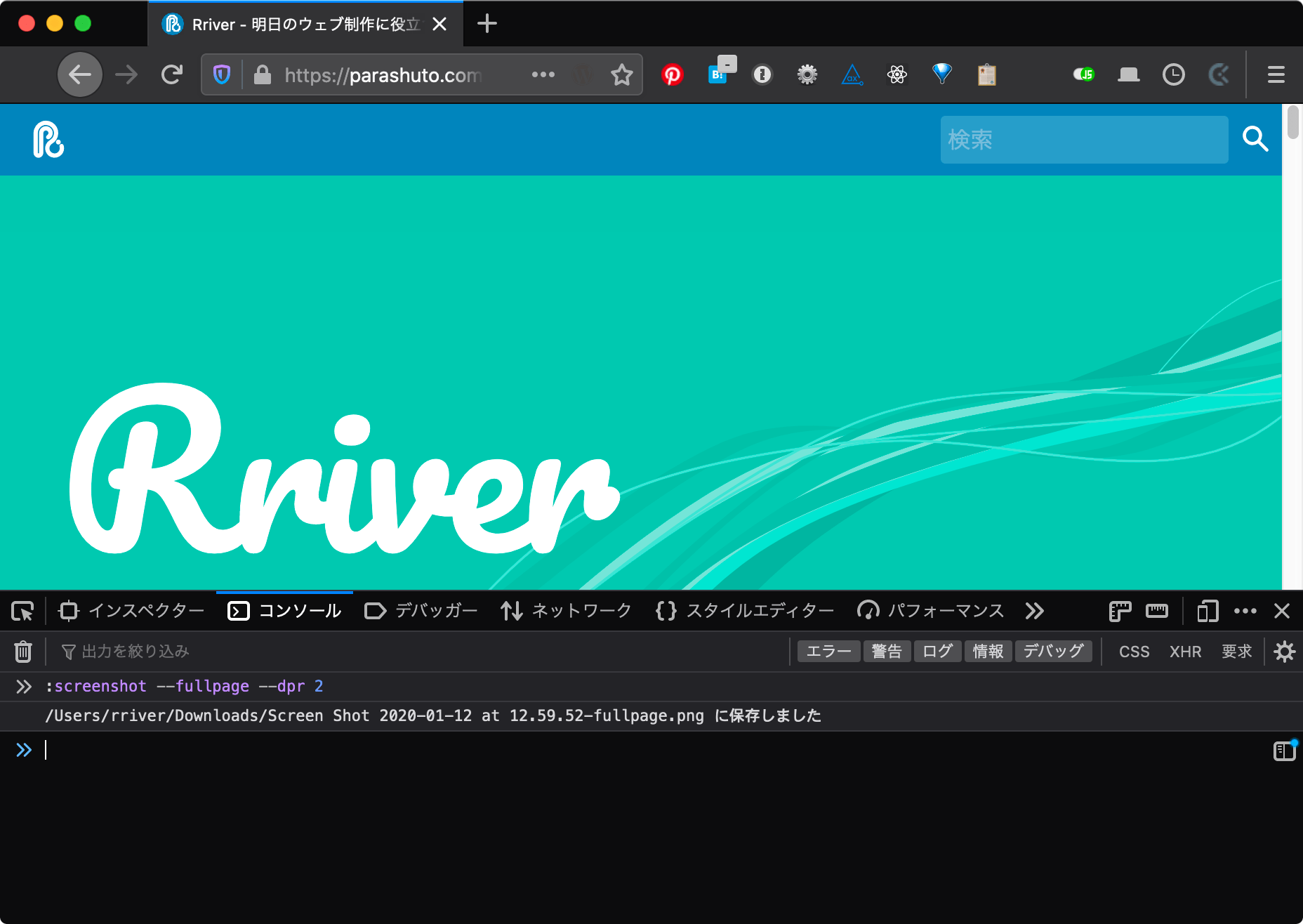1303x924 pixels.
Task: Toggle responsive design mode
Action: [1208, 611]
